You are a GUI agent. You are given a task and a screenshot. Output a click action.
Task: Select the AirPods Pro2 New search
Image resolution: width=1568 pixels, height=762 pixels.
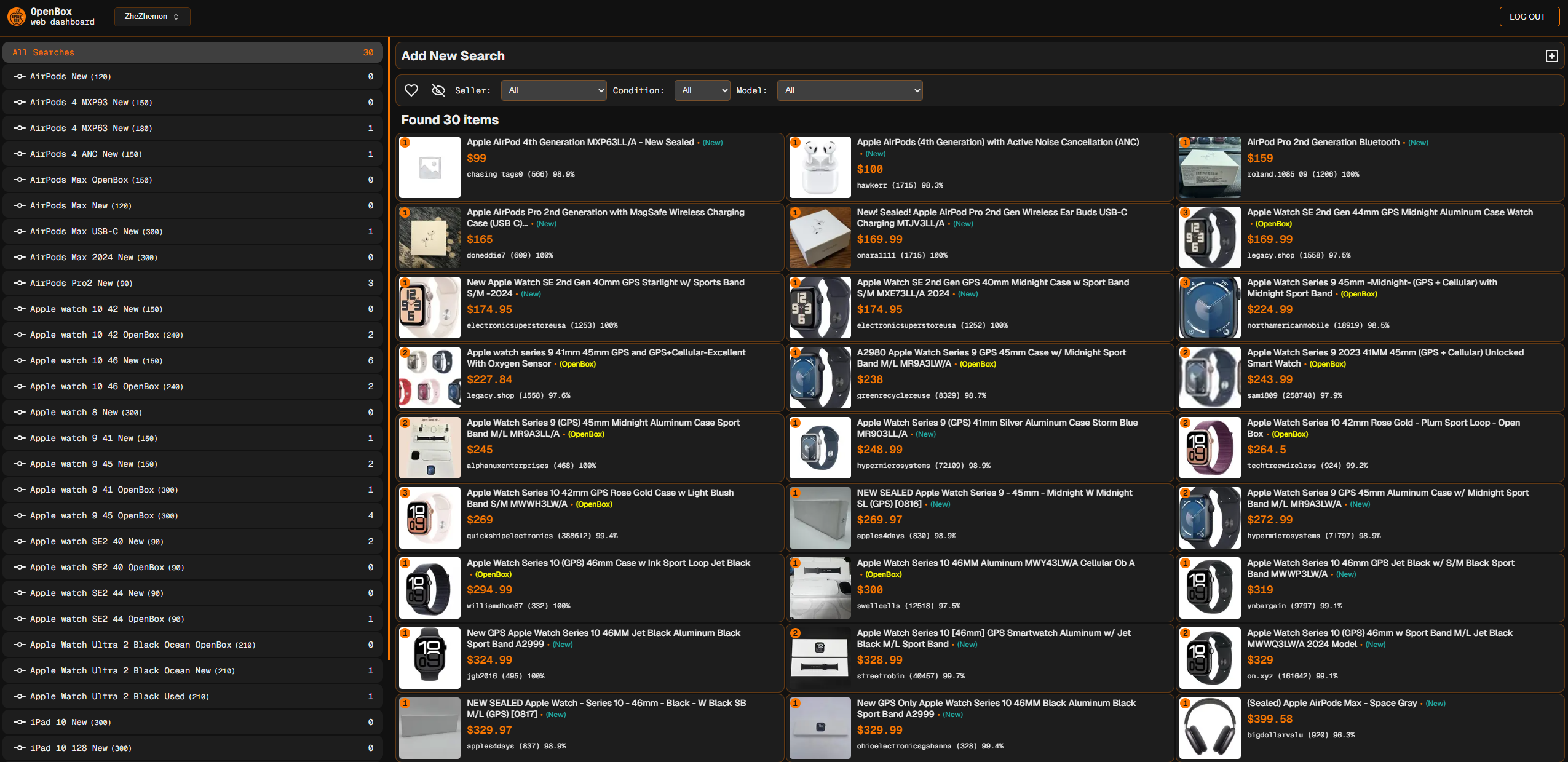192,283
